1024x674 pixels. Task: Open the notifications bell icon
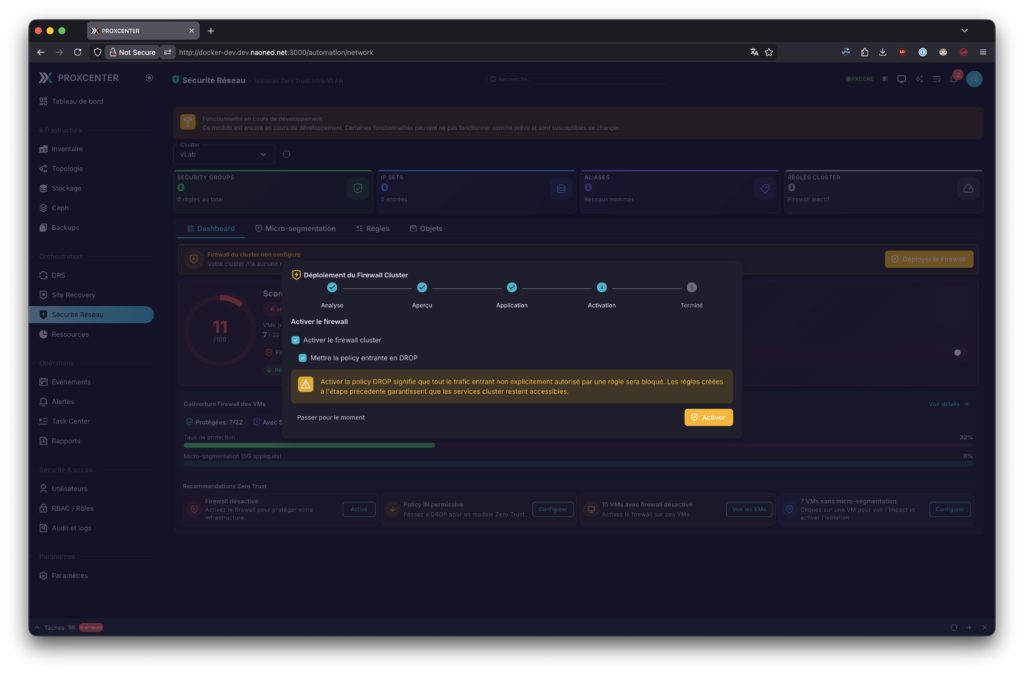pyautogui.click(x=953, y=79)
